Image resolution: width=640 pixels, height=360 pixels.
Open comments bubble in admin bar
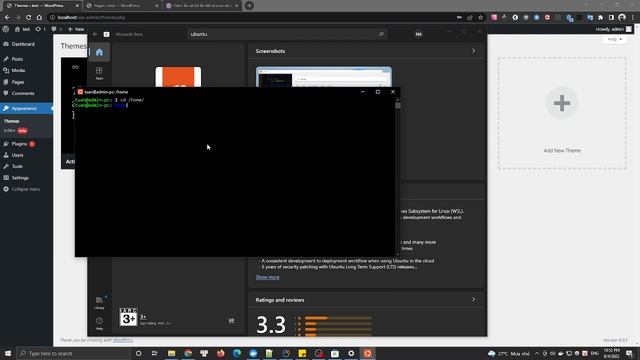pyautogui.click(x=56, y=29)
